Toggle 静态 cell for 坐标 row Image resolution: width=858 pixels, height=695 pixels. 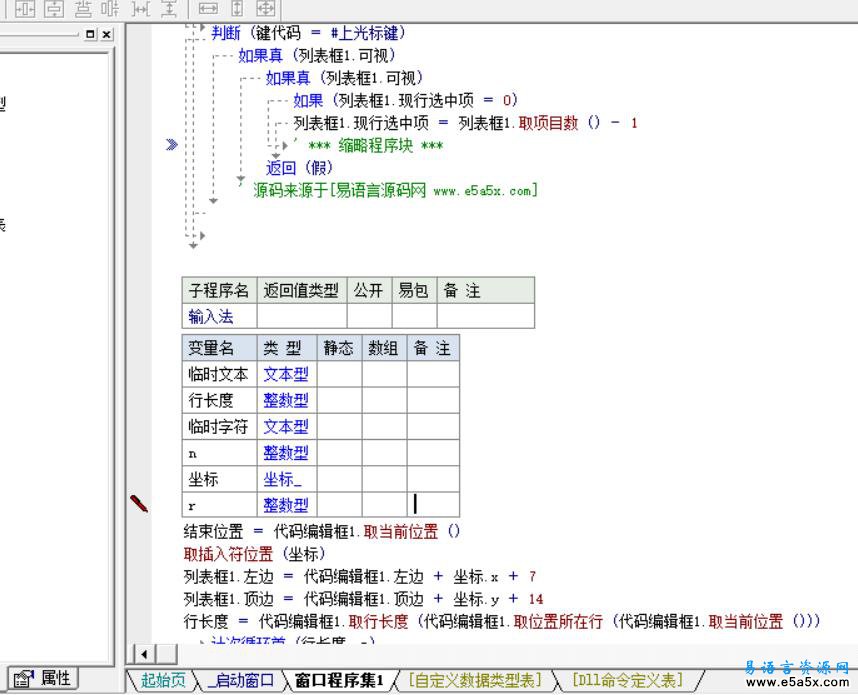[x=339, y=479]
